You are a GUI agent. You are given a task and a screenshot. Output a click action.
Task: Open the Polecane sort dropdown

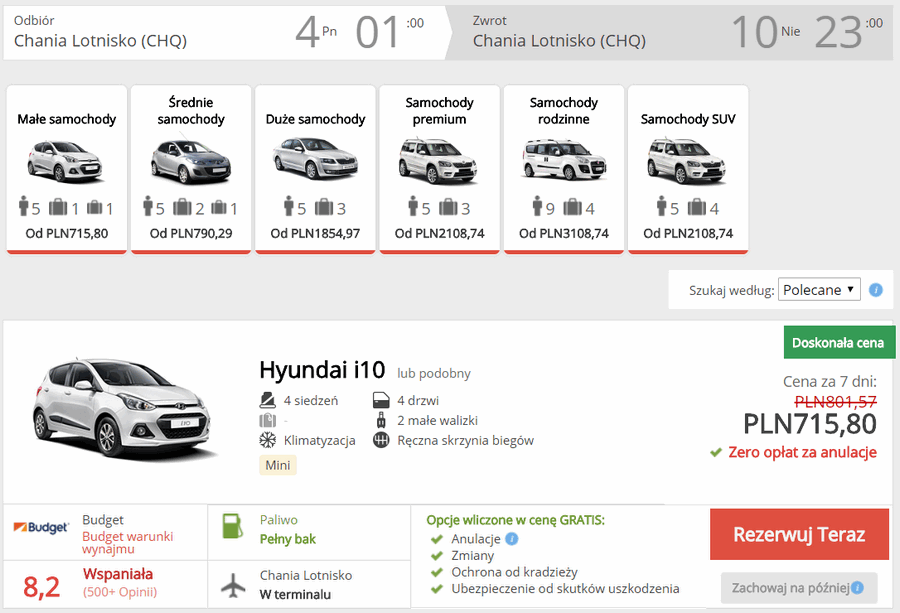click(x=818, y=290)
